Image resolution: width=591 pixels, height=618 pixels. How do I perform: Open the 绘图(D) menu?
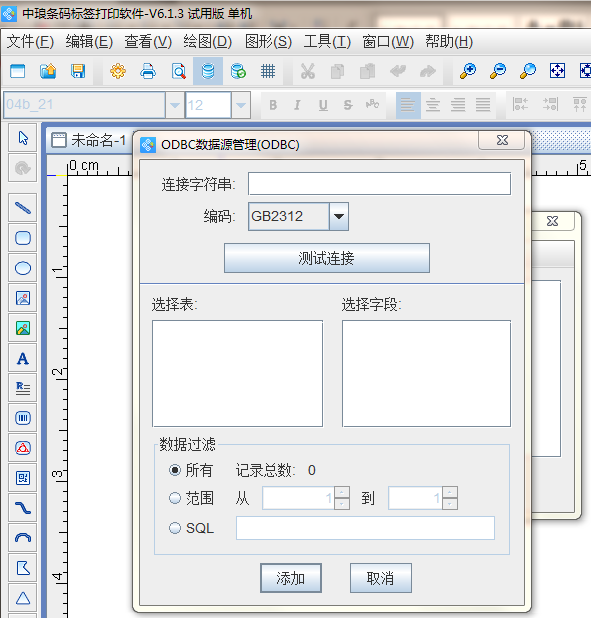208,41
